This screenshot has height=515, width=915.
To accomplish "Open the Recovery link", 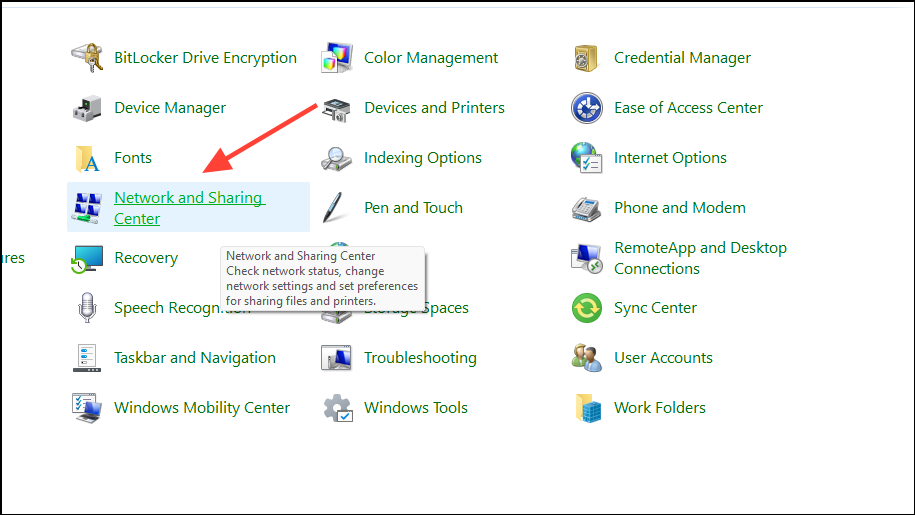I will click(146, 258).
